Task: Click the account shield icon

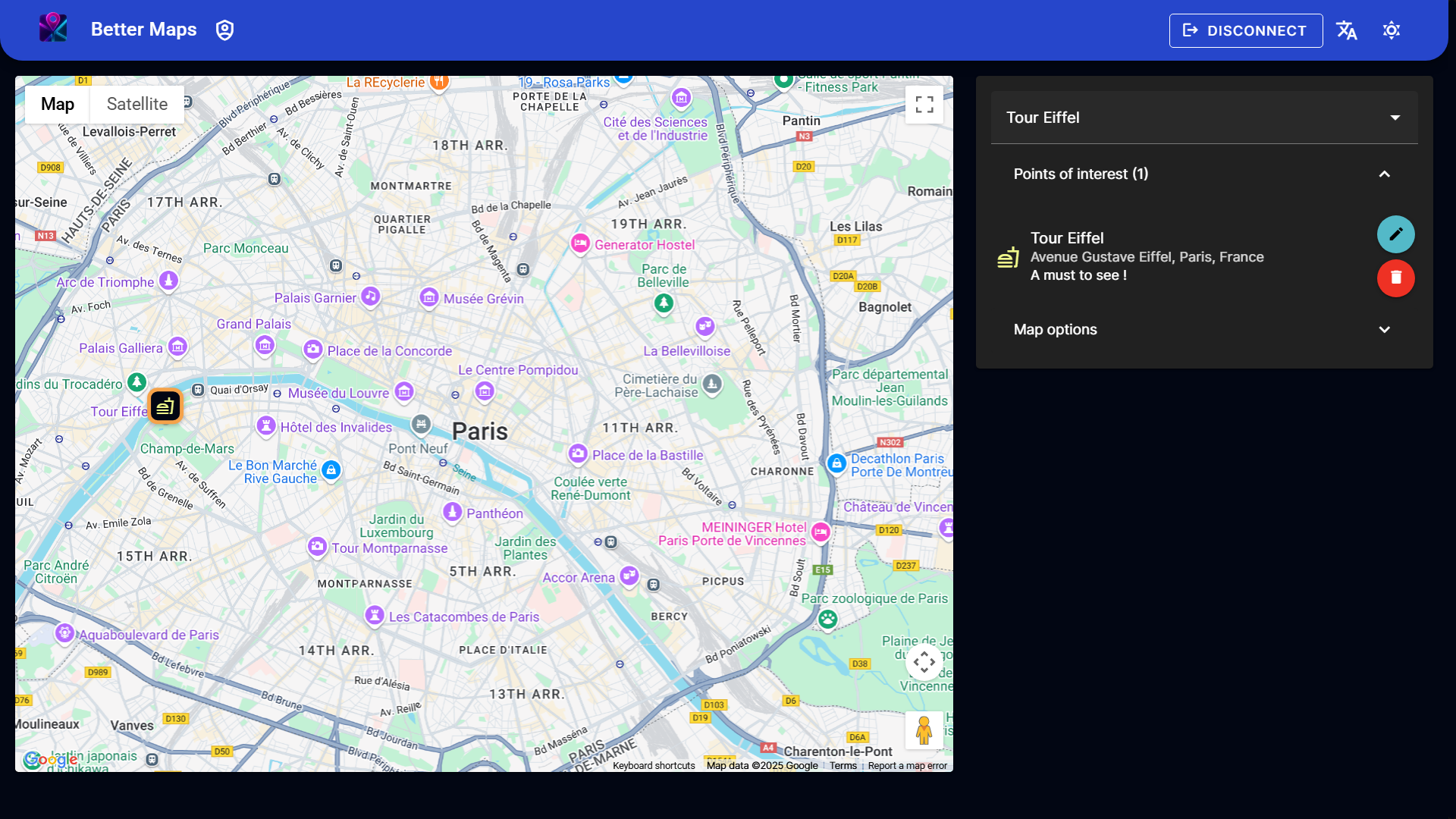Action: [x=224, y=30]
